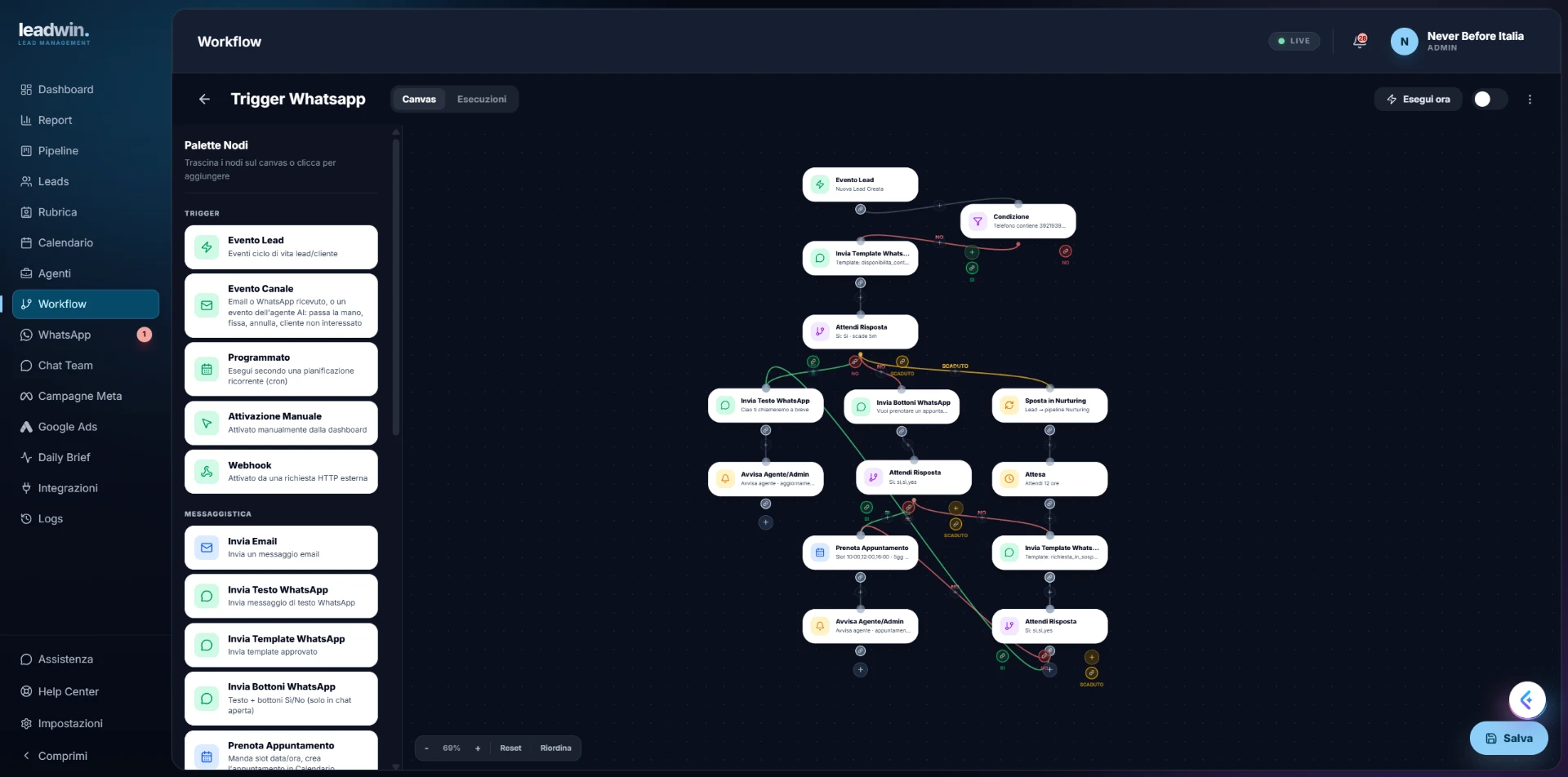Click the LIVE status badge
The image size is (1568, 777).
click(x=1294, y=41)
